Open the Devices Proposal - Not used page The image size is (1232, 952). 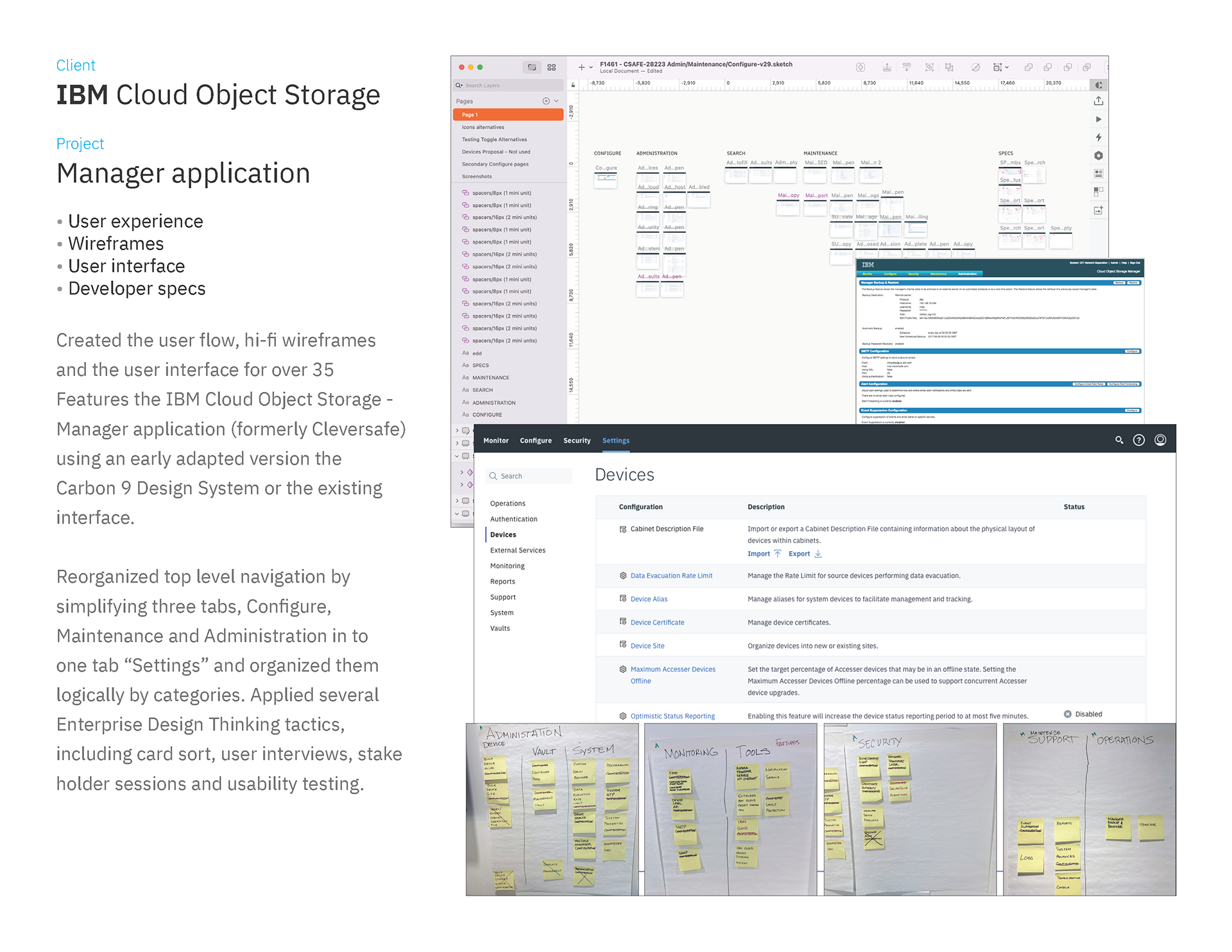(496, 152)
